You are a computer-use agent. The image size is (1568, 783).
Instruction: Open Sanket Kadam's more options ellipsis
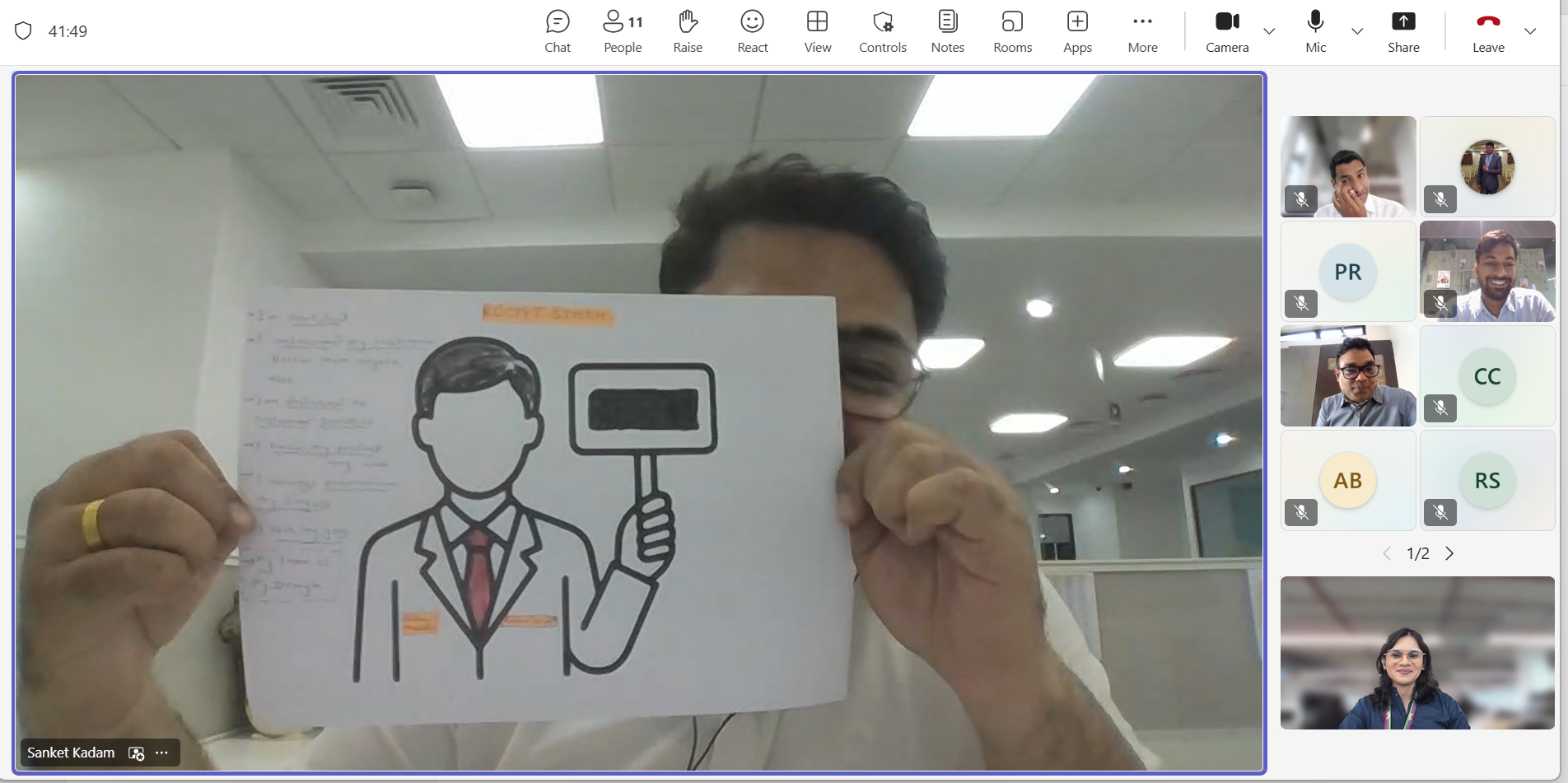162,753
